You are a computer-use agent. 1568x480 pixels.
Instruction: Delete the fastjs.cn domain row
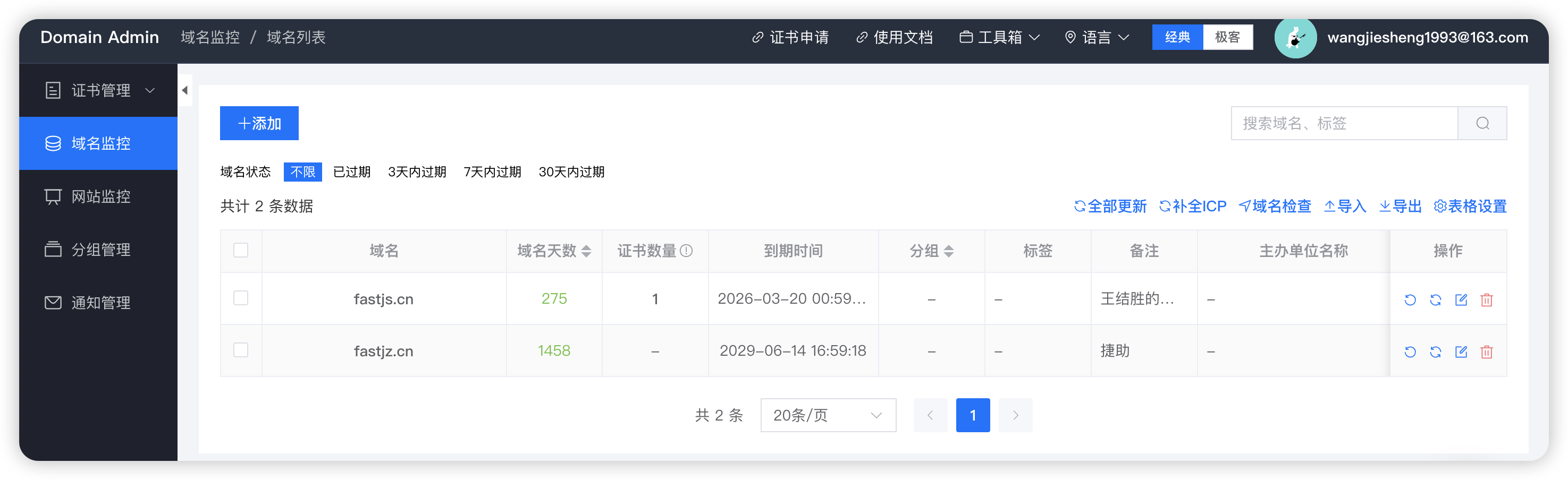[x=1487, y=299]
